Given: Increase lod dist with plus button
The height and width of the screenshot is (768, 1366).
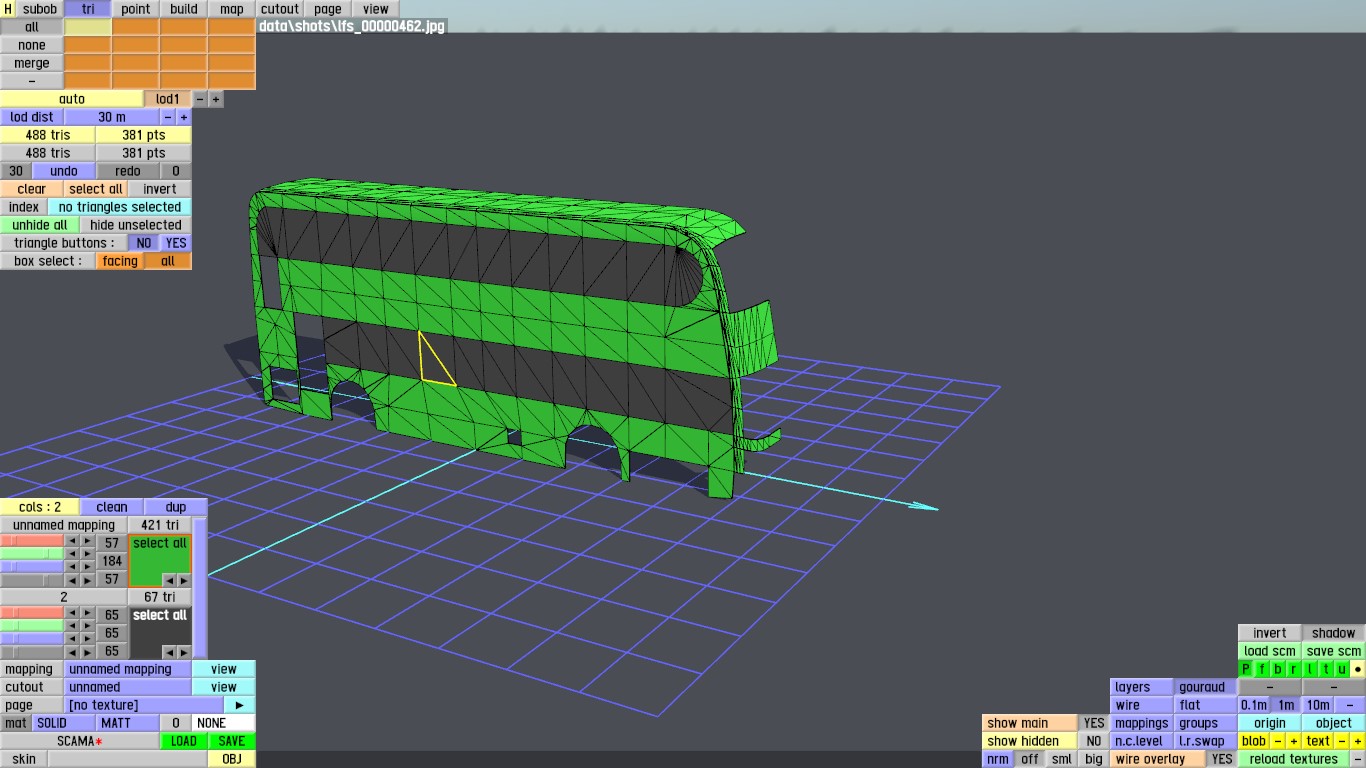Looking at the screenshot, I should (184, 117).
